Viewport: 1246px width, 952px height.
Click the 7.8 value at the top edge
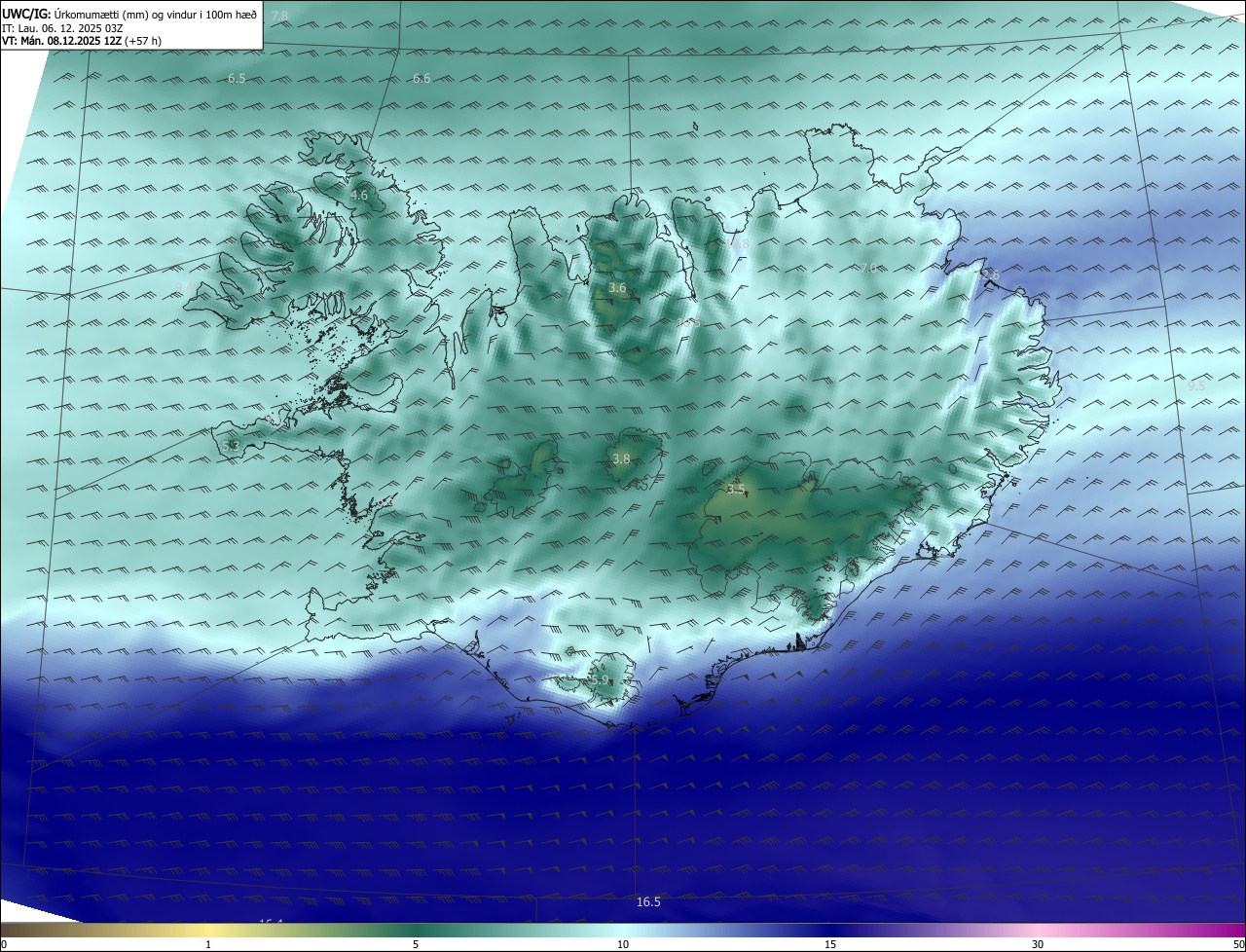point(279,17)
